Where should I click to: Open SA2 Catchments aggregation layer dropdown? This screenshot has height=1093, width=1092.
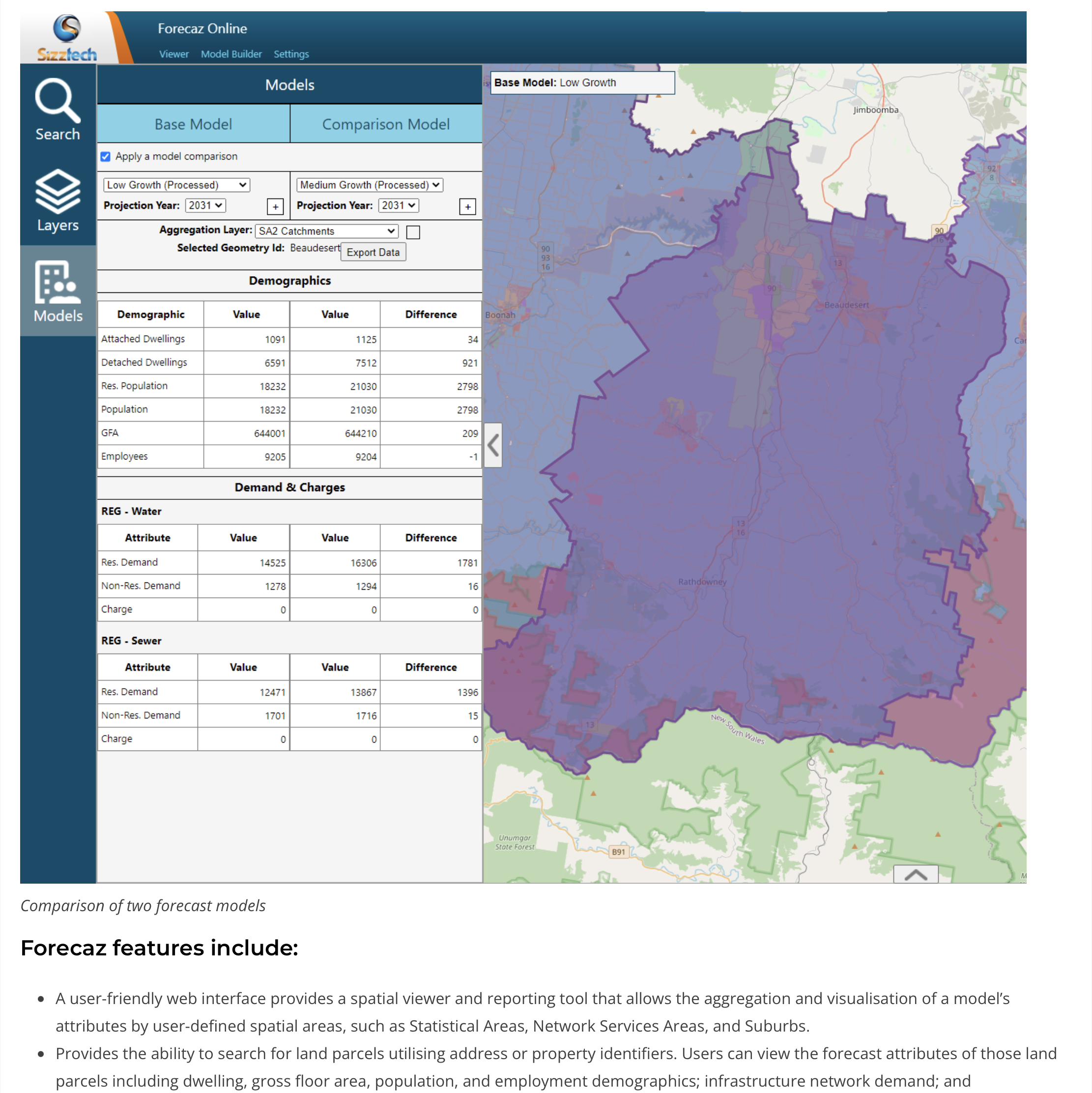point(326,231)
